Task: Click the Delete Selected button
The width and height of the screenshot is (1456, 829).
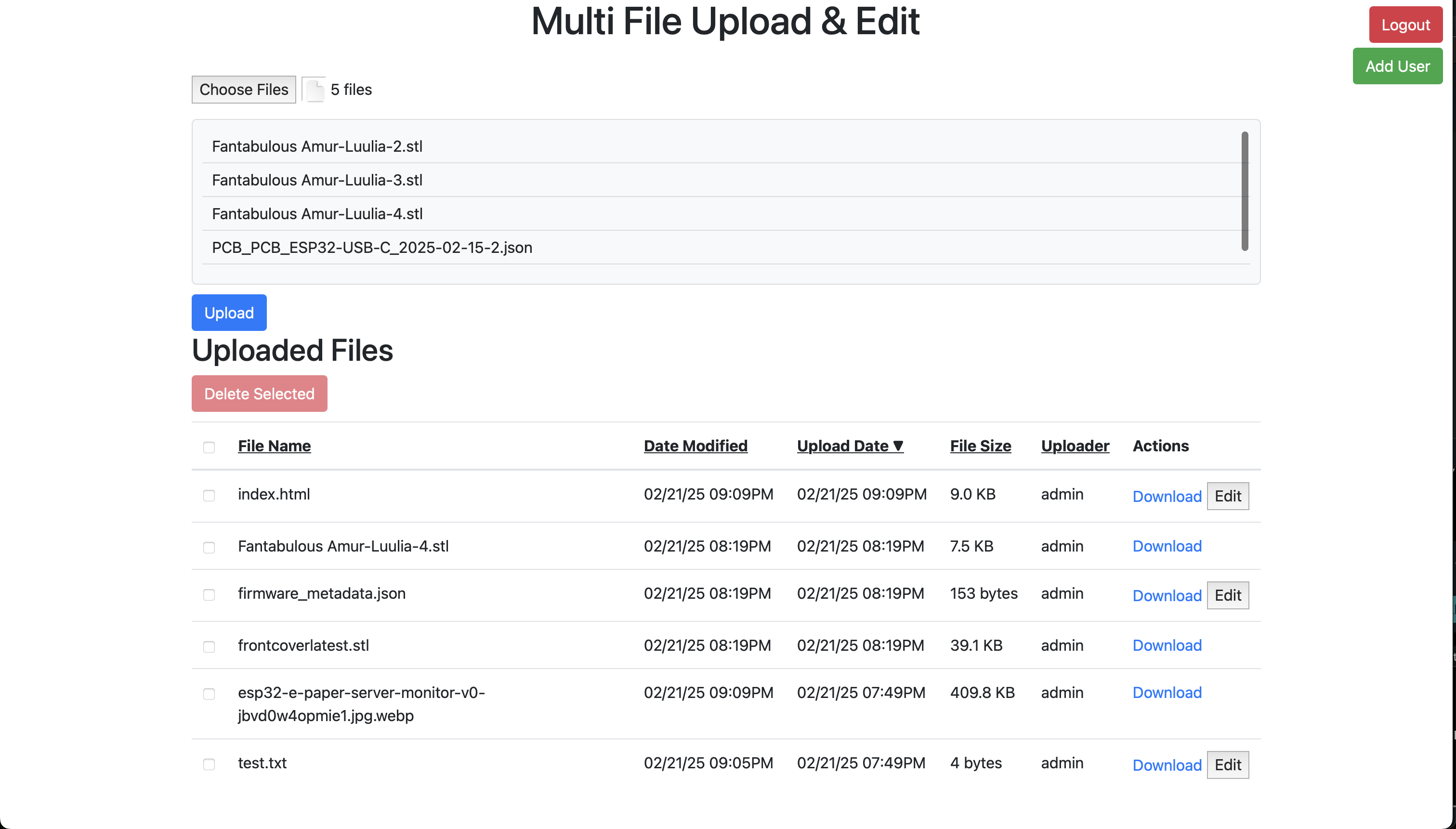Action: 259,394
